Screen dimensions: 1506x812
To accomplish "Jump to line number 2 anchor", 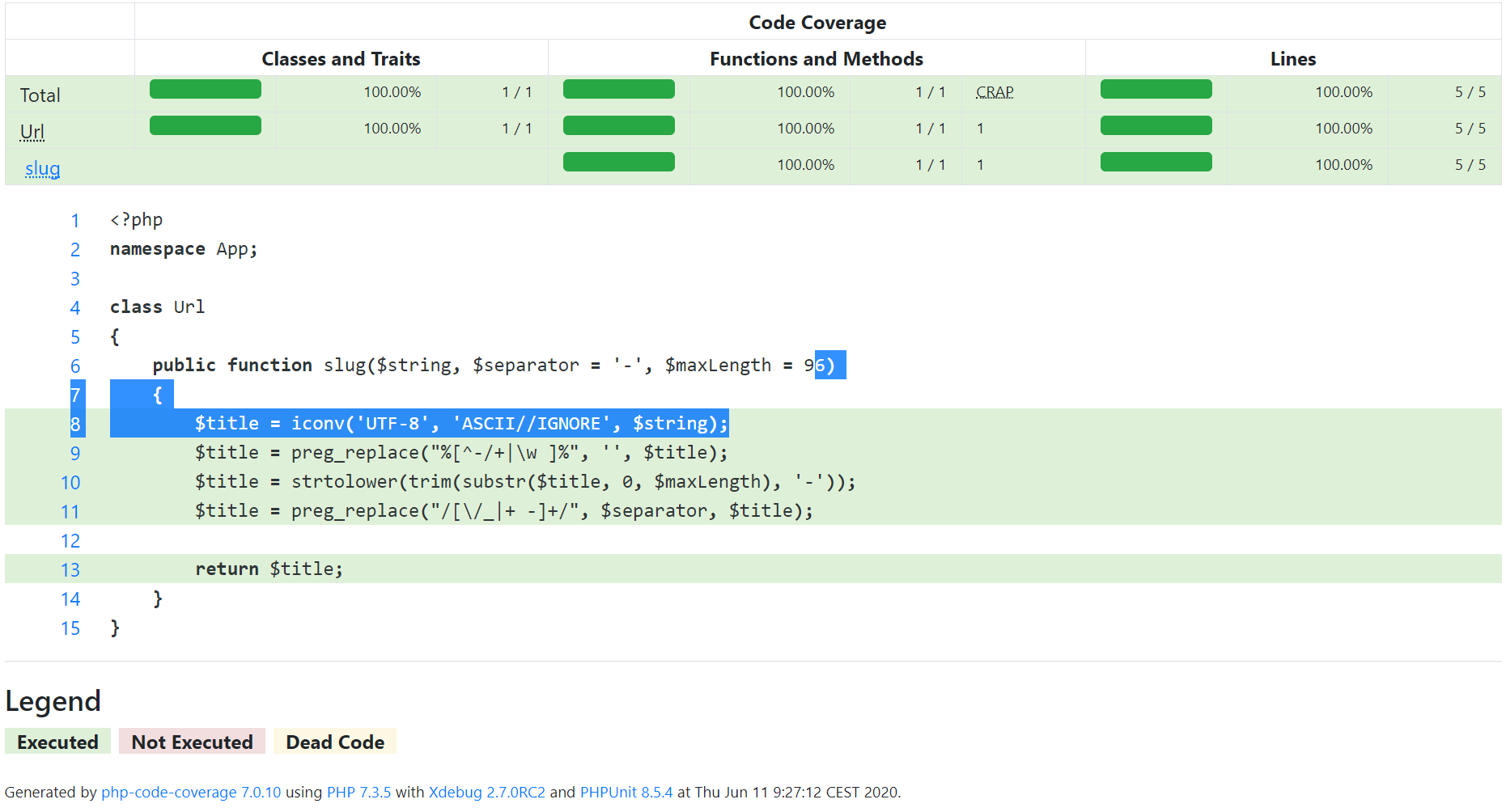I will pos(75,250).
